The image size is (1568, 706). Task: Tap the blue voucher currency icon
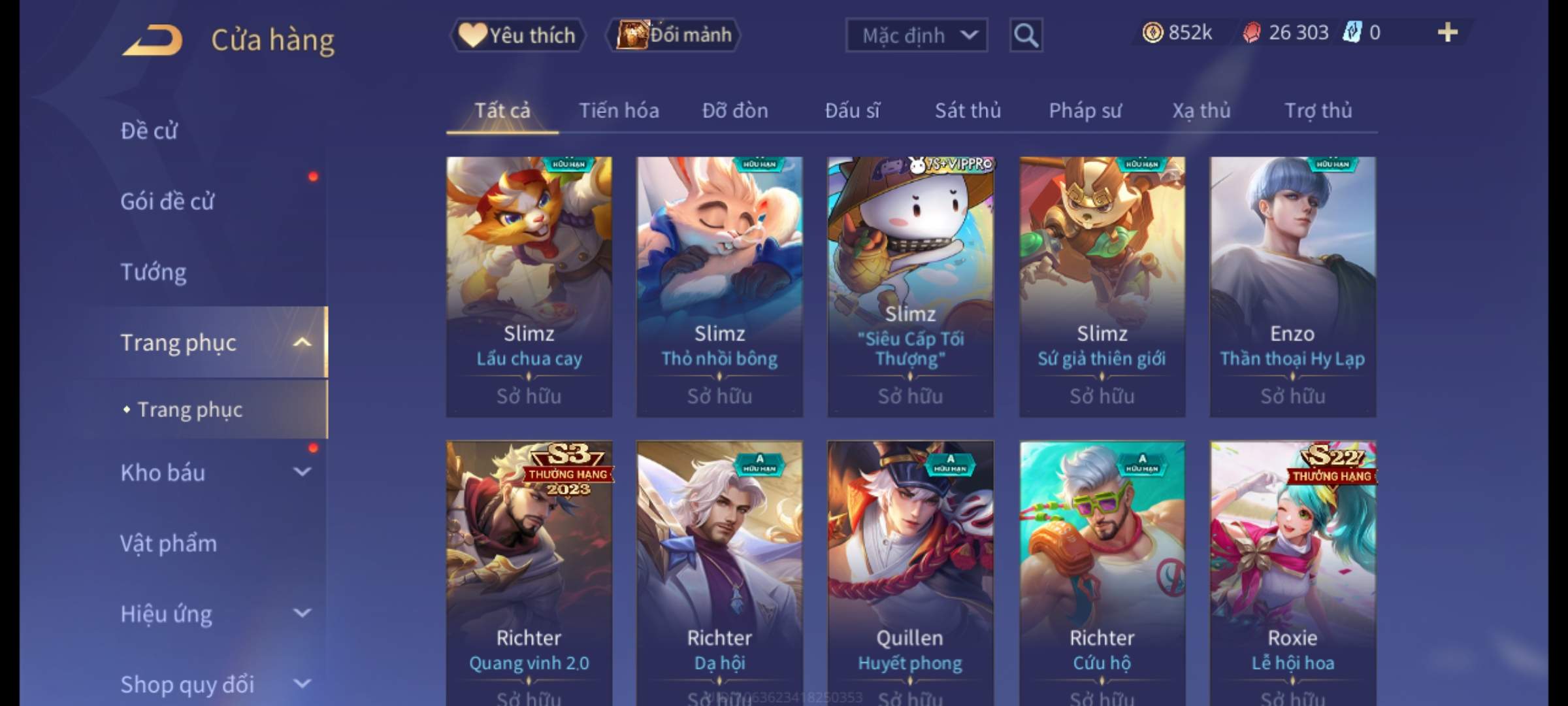tap(1352, 32)
